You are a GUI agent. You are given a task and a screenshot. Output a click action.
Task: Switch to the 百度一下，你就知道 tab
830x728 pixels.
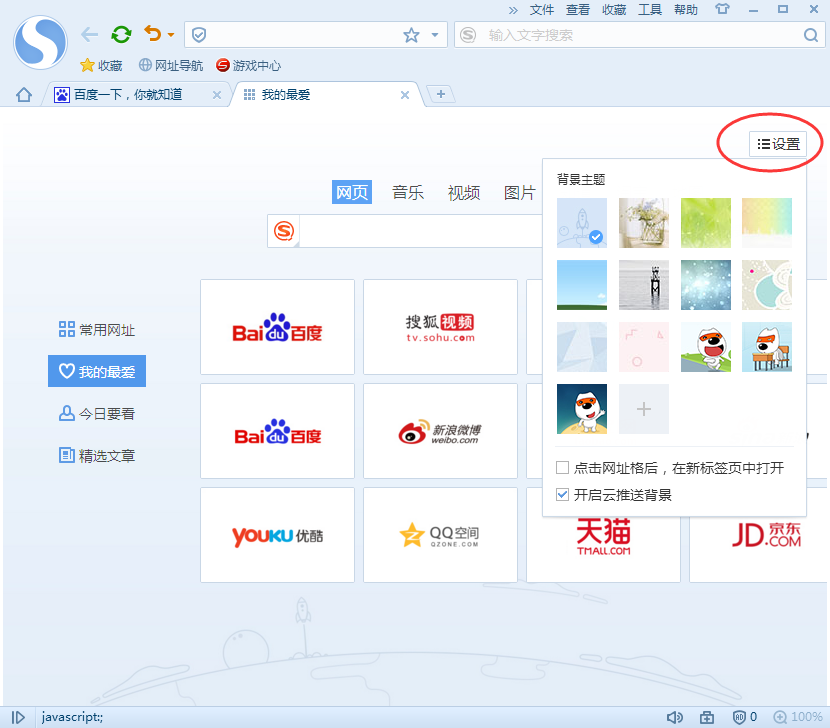click(x=130, y=94)
